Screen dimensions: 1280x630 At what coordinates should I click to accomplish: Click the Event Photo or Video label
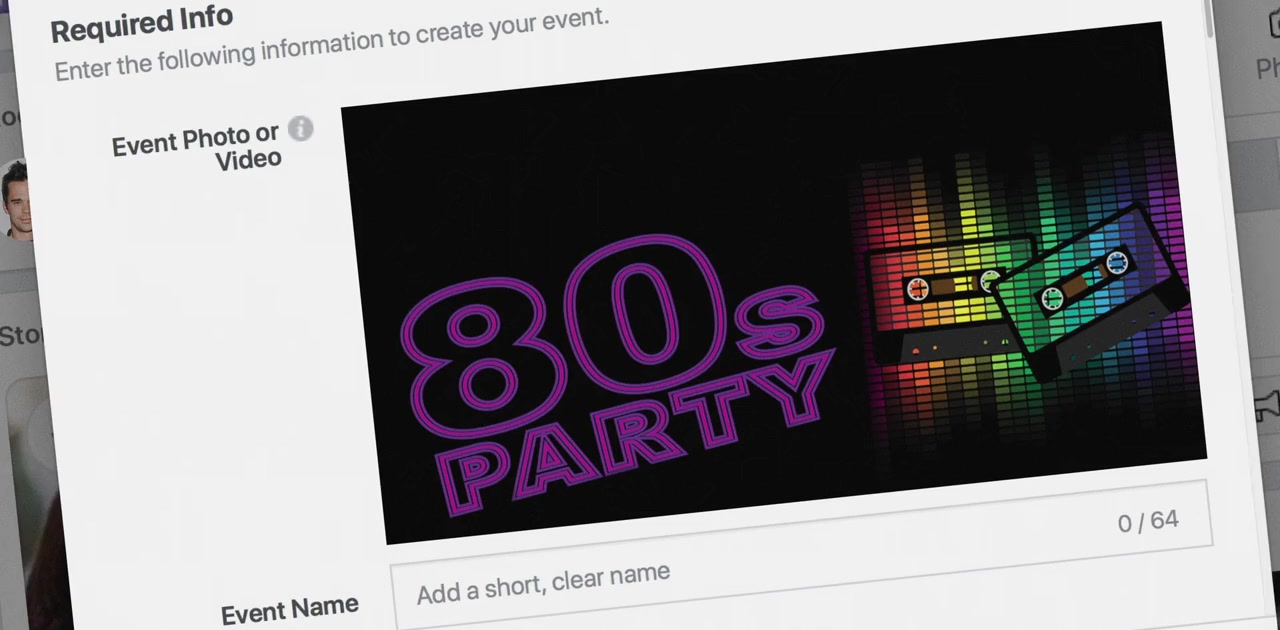198,148
